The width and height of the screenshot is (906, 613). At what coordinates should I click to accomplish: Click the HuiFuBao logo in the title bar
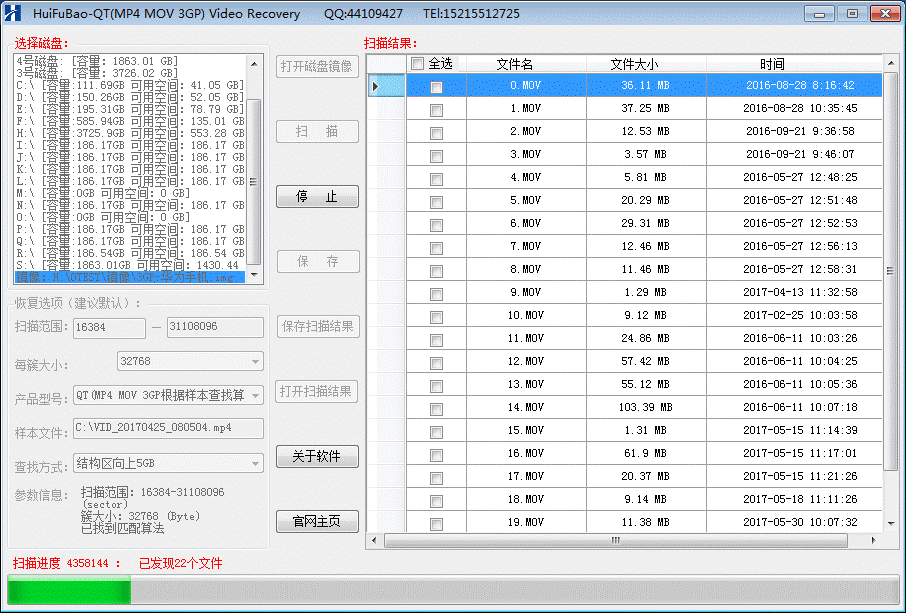[x=11, y=13]
